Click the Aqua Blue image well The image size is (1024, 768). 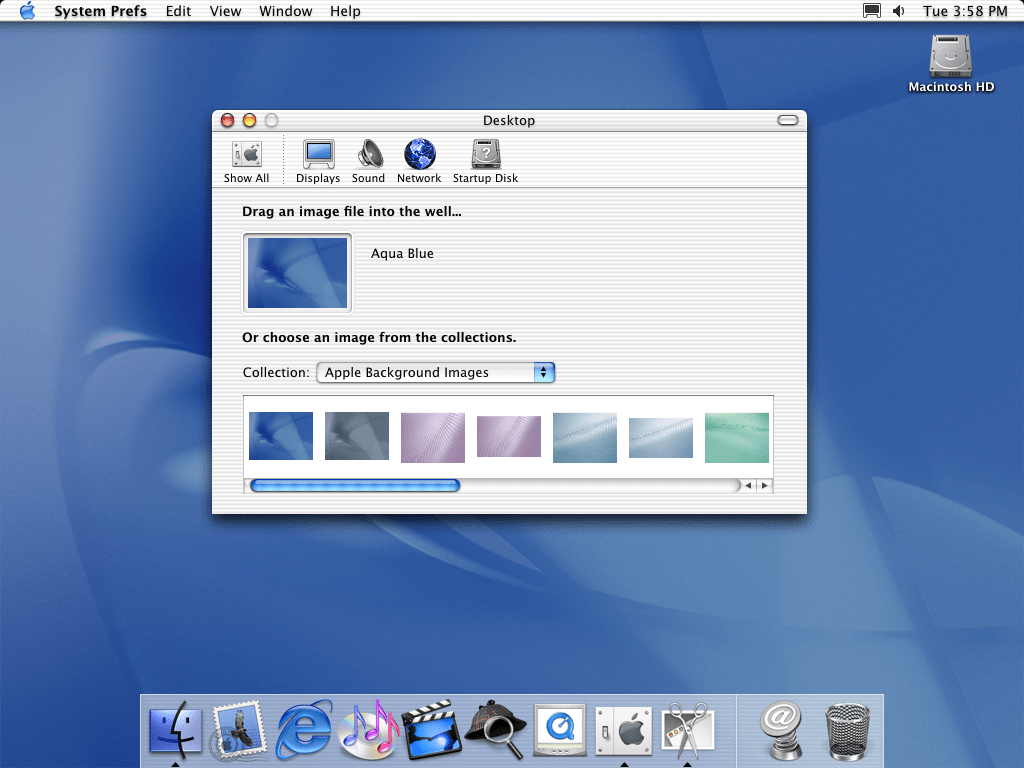point(297,272)
